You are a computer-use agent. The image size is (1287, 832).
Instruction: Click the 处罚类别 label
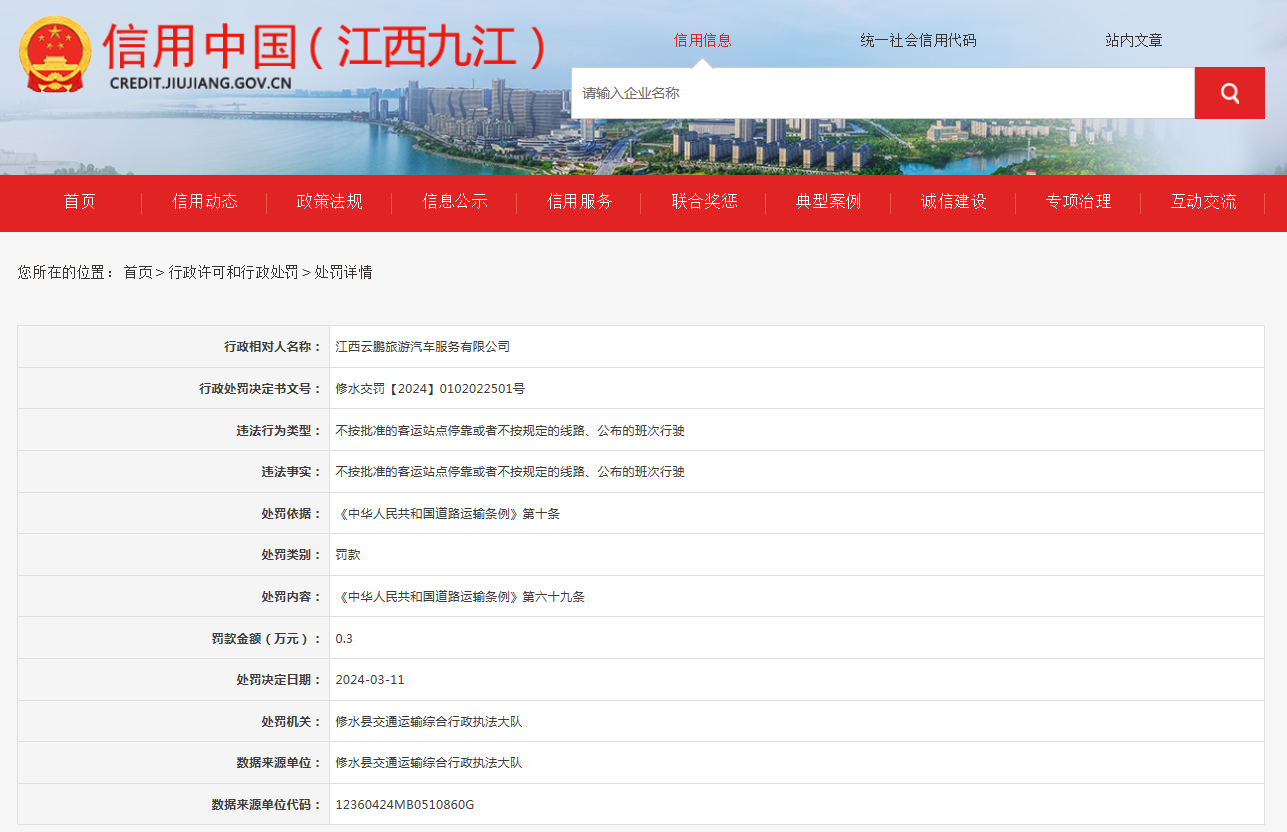292,555
